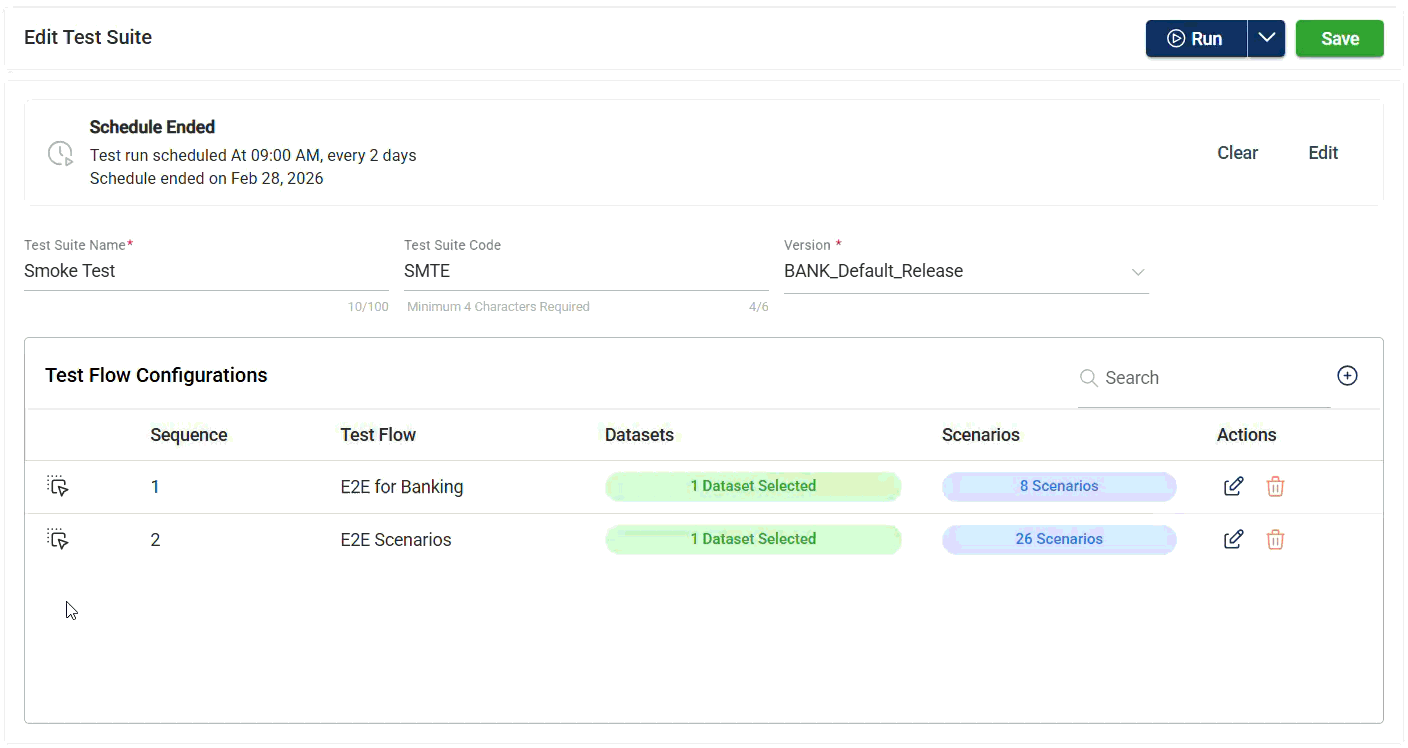Image resolution: width=1408 pixels, height=748 pixels.
Task: Click the add test flow plus icon
Action: point(1347,376)
